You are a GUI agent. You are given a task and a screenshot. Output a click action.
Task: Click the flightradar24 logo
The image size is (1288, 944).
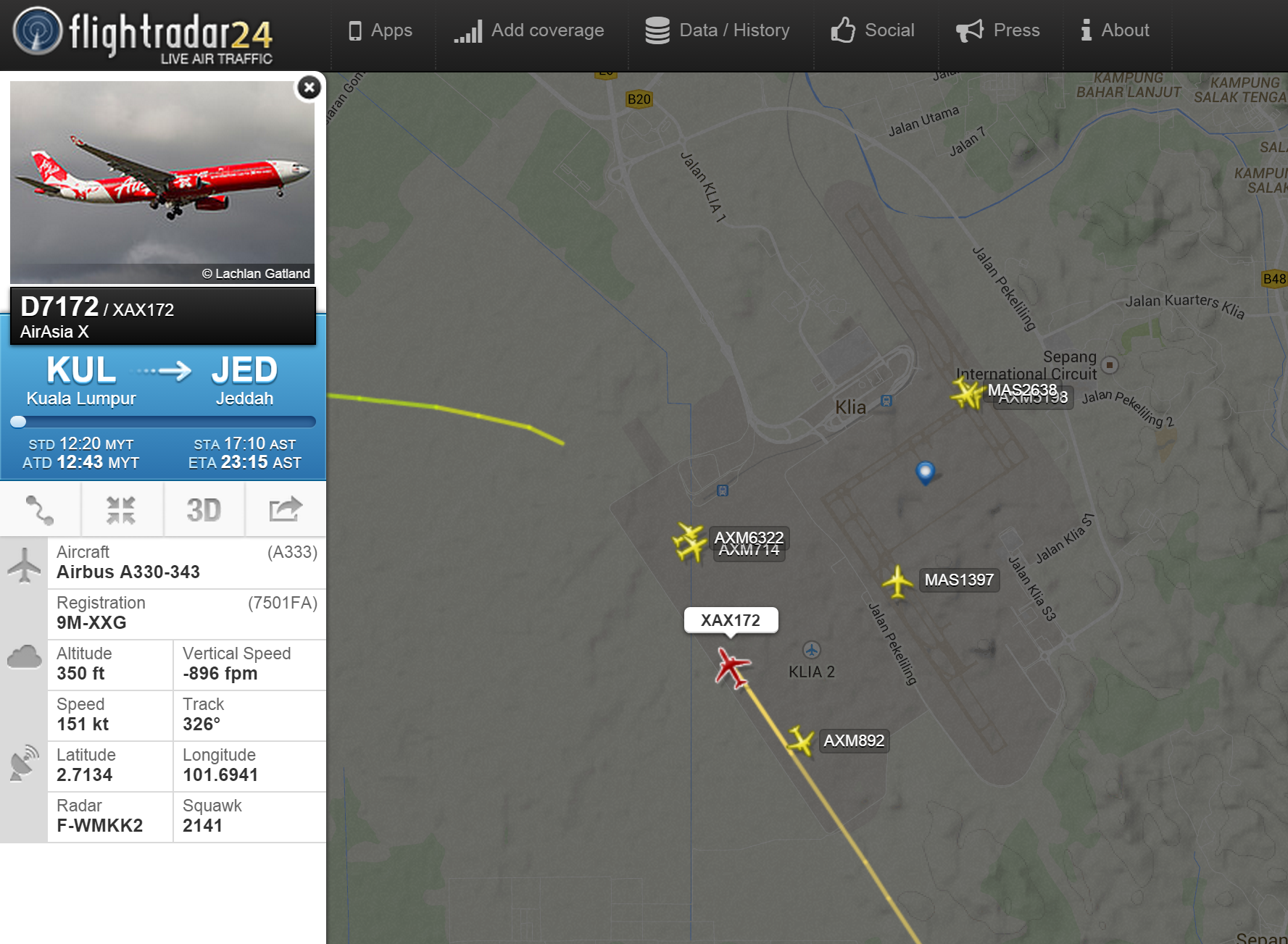click(143, 35)
